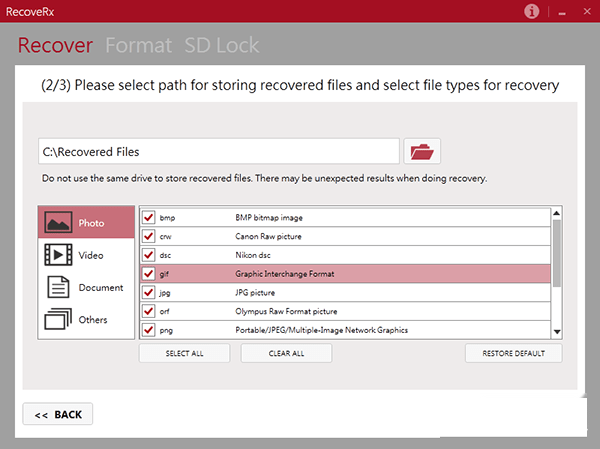Uncheck the png file type checkbox
Screen dimensions: 600x449
coord(148,329)
